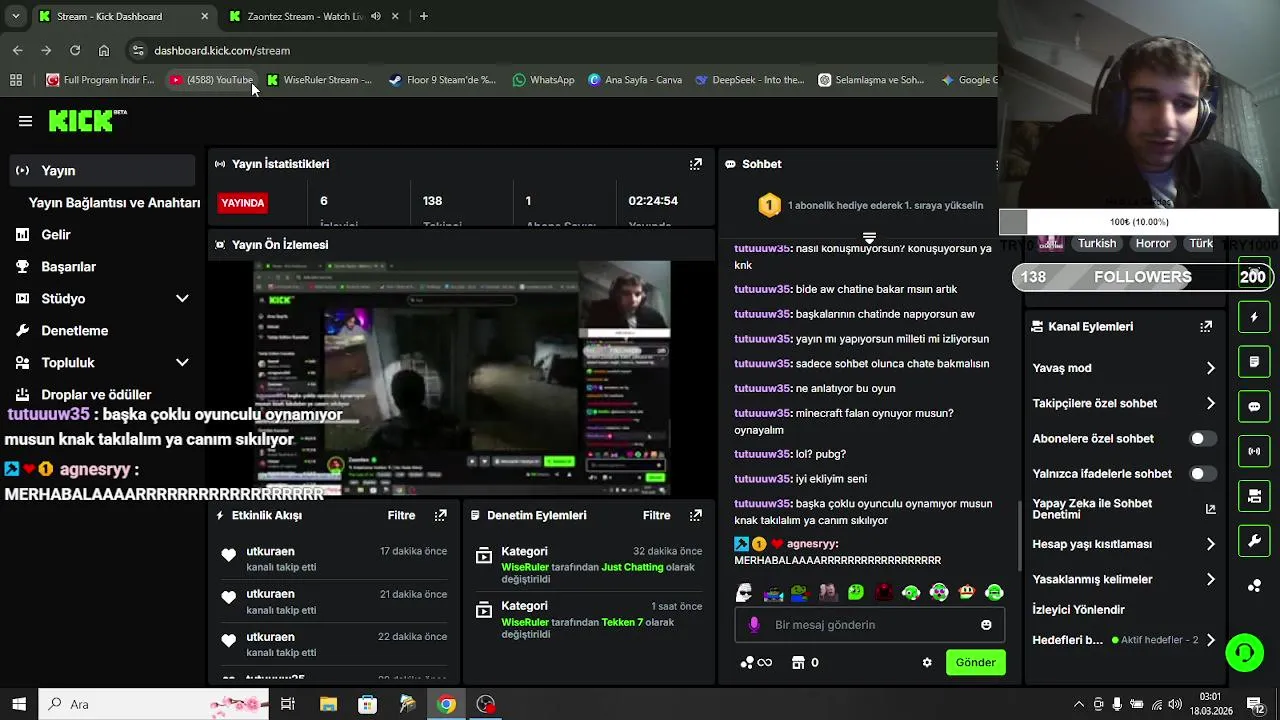Open Yapay Zeka ile Sohbet Denetimi link
Screen dimensions: 1280x720
1124,509
